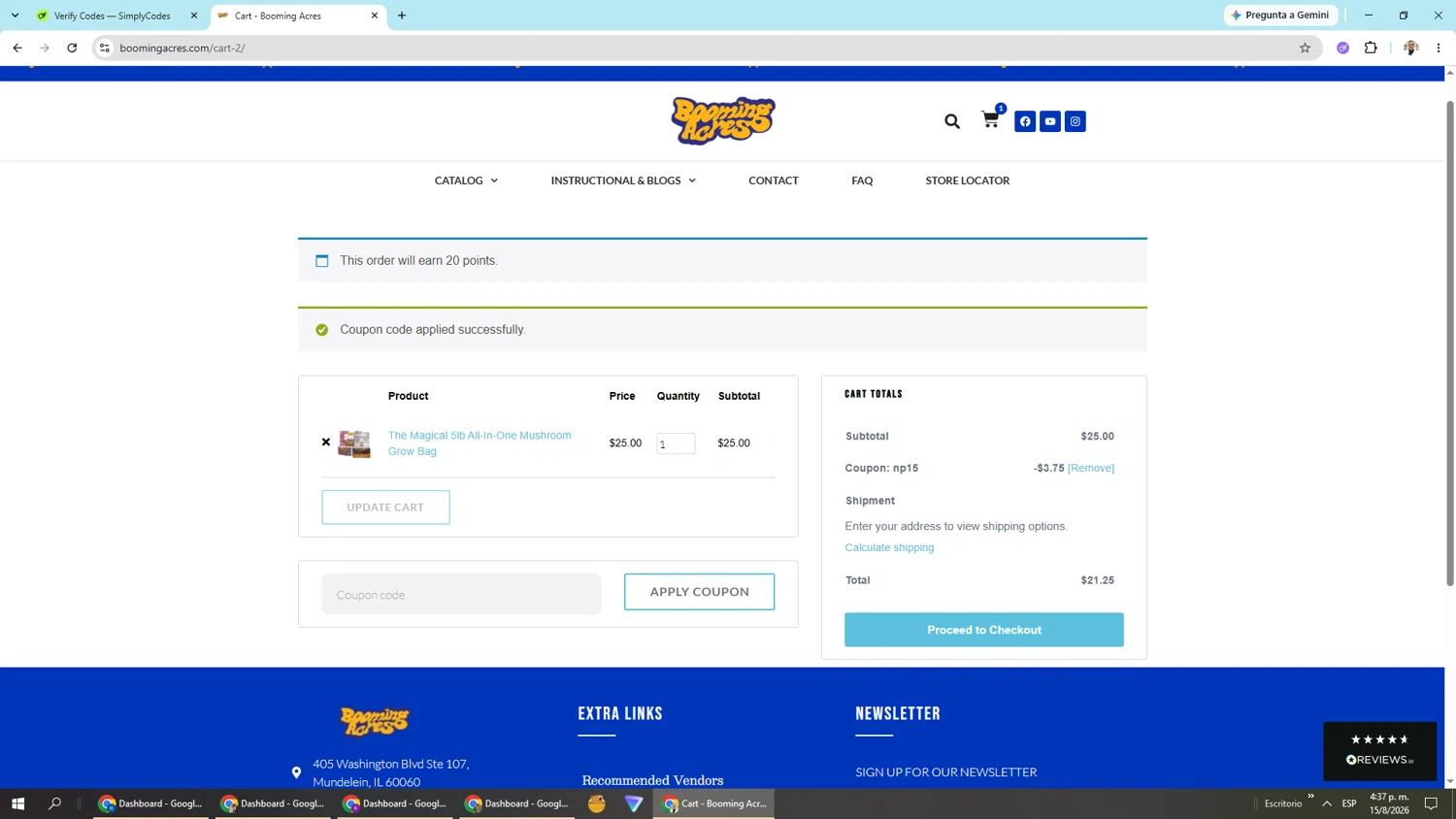
Task: Click the Recommended Vendors footer link
Action: coord(652,780)
